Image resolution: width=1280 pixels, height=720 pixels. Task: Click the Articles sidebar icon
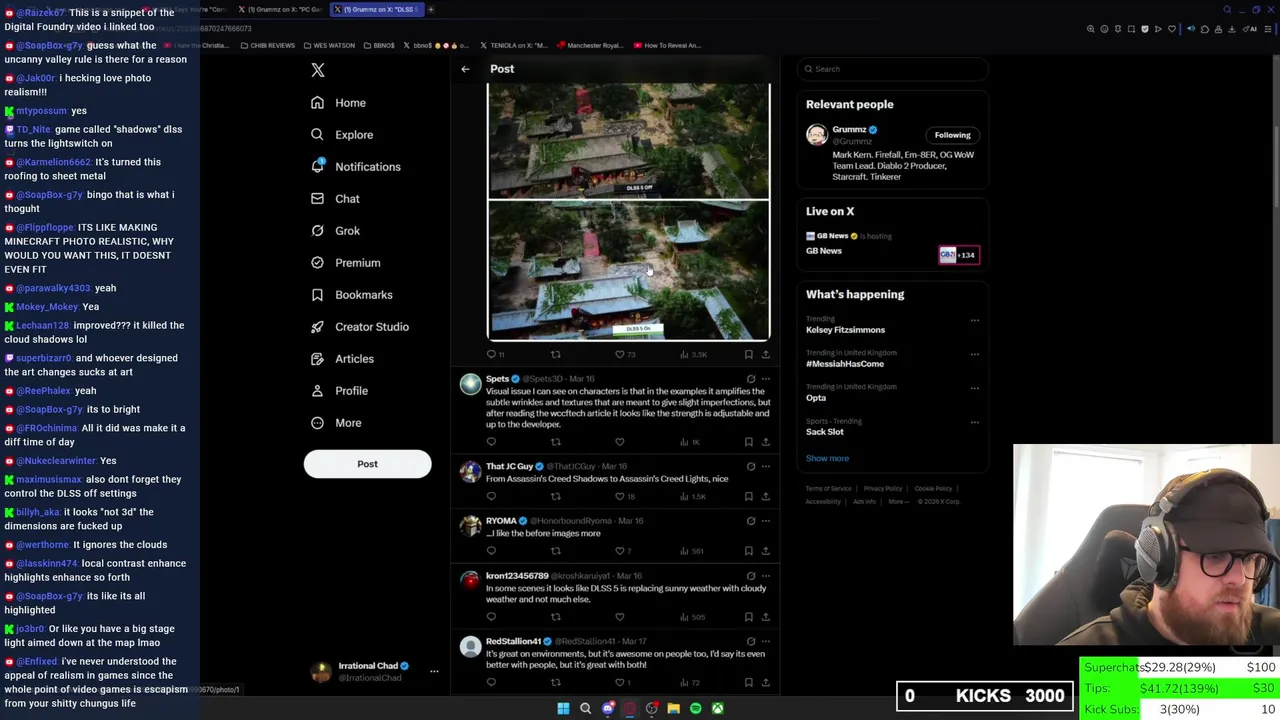click(317, 359)
